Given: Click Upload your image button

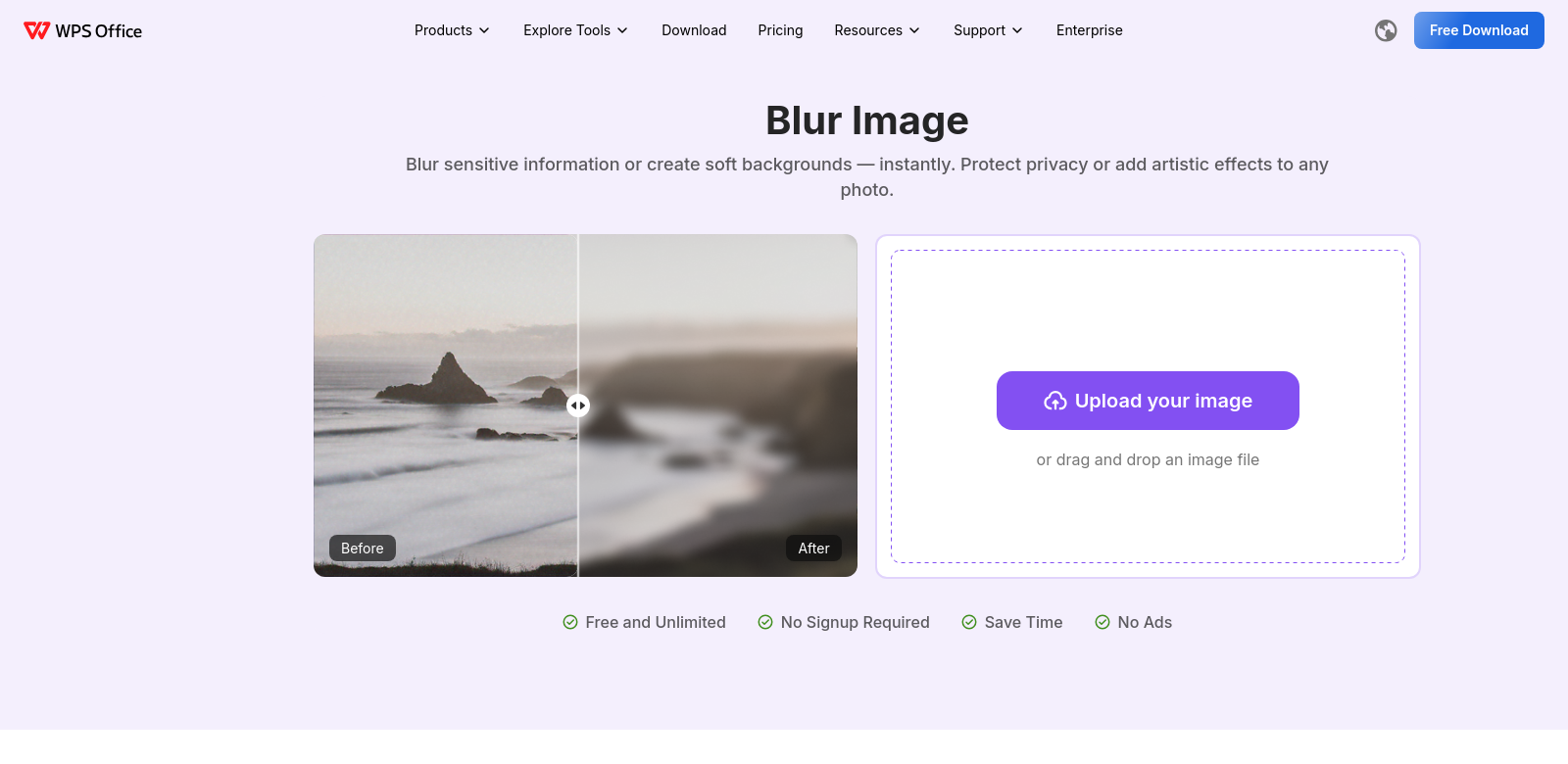Looking at the screenshot, I should 1148,401.
